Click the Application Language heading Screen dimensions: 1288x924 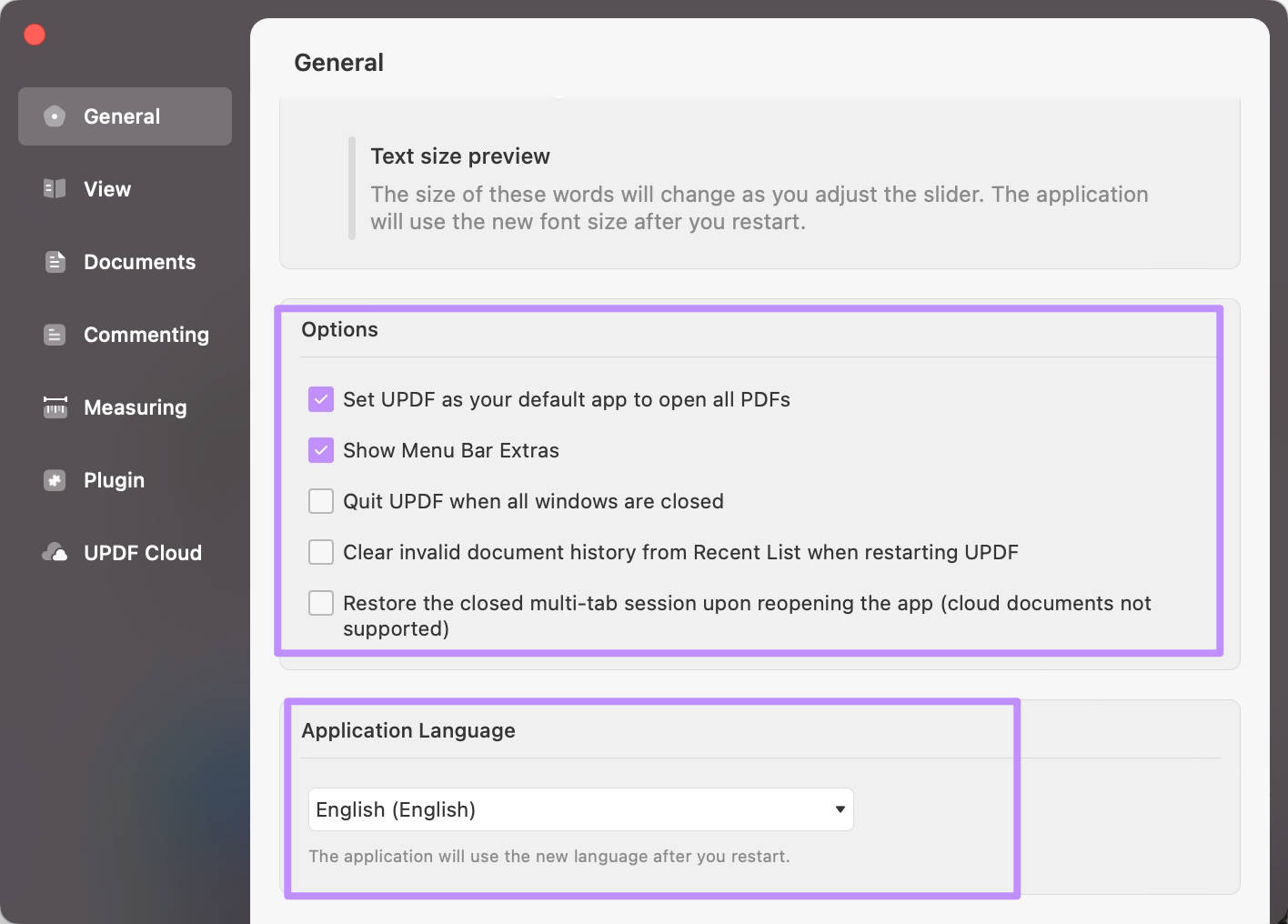(408, 730)
